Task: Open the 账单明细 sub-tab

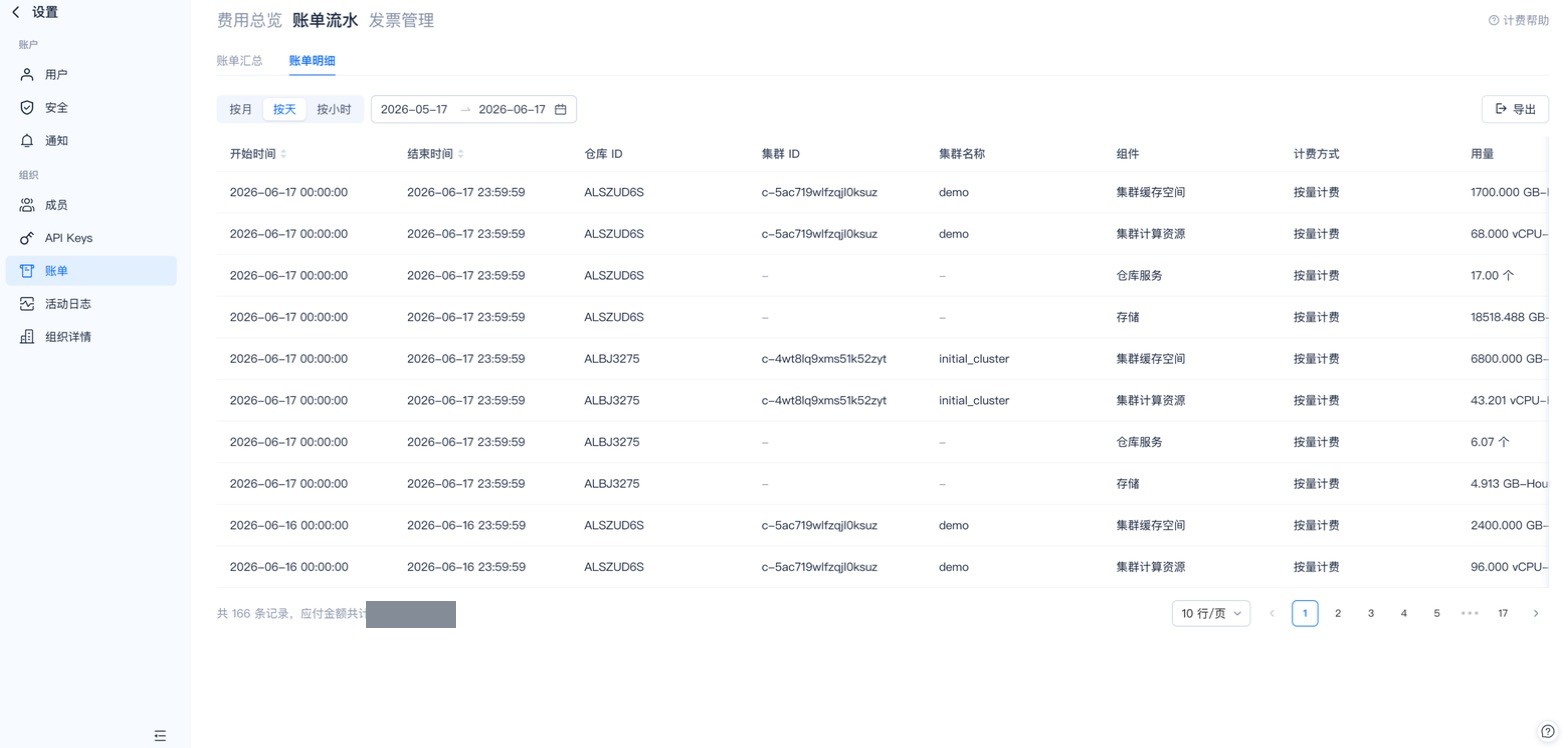Action: pyautogui.click(x=312, y=60)
